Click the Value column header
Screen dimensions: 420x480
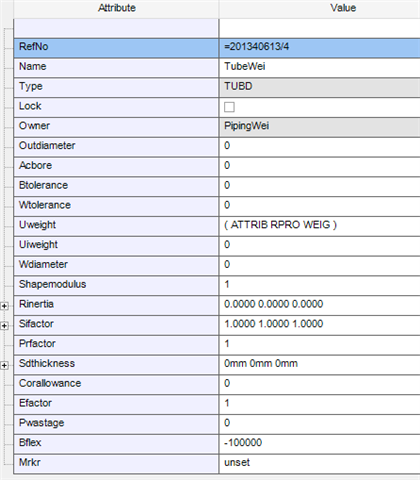343,8
